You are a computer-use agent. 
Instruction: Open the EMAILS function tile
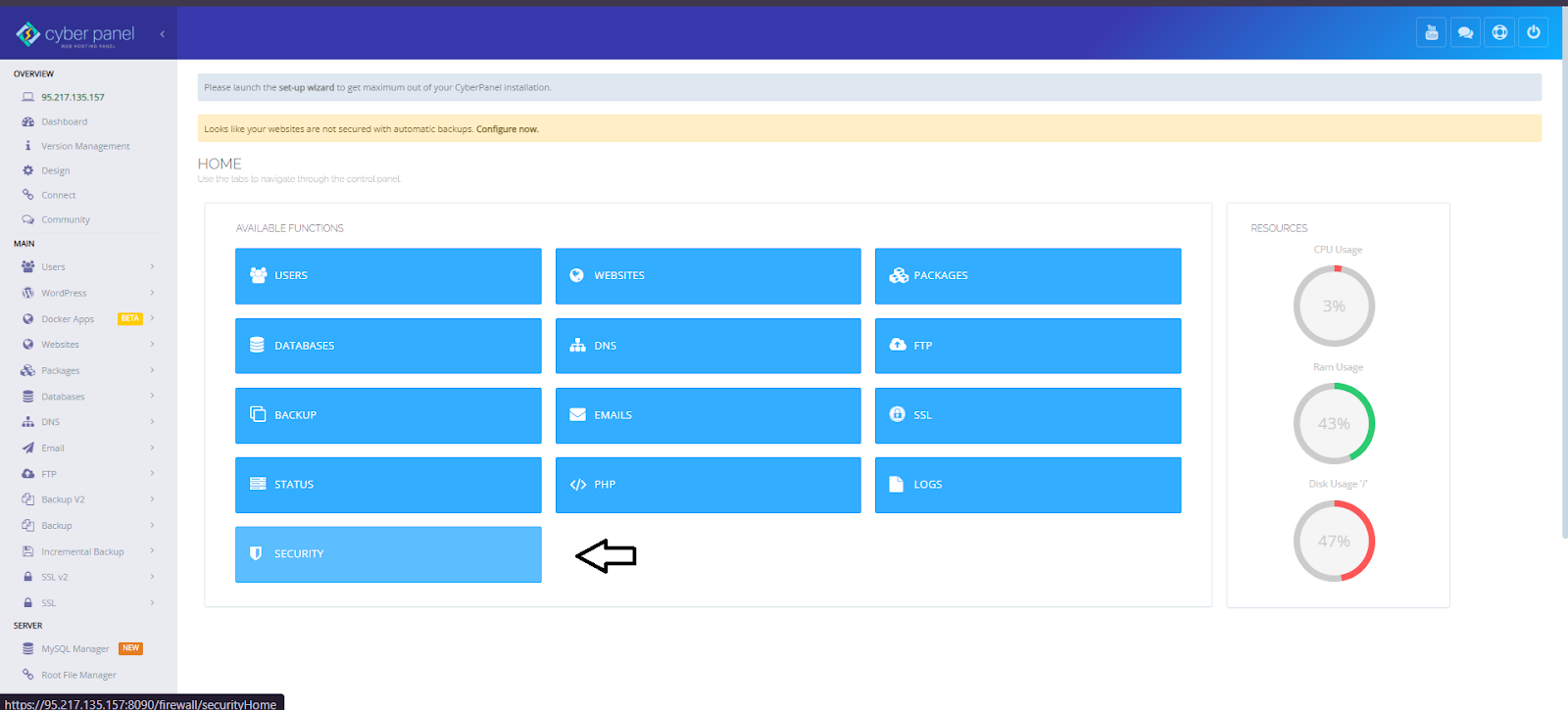tap(708, 415)
